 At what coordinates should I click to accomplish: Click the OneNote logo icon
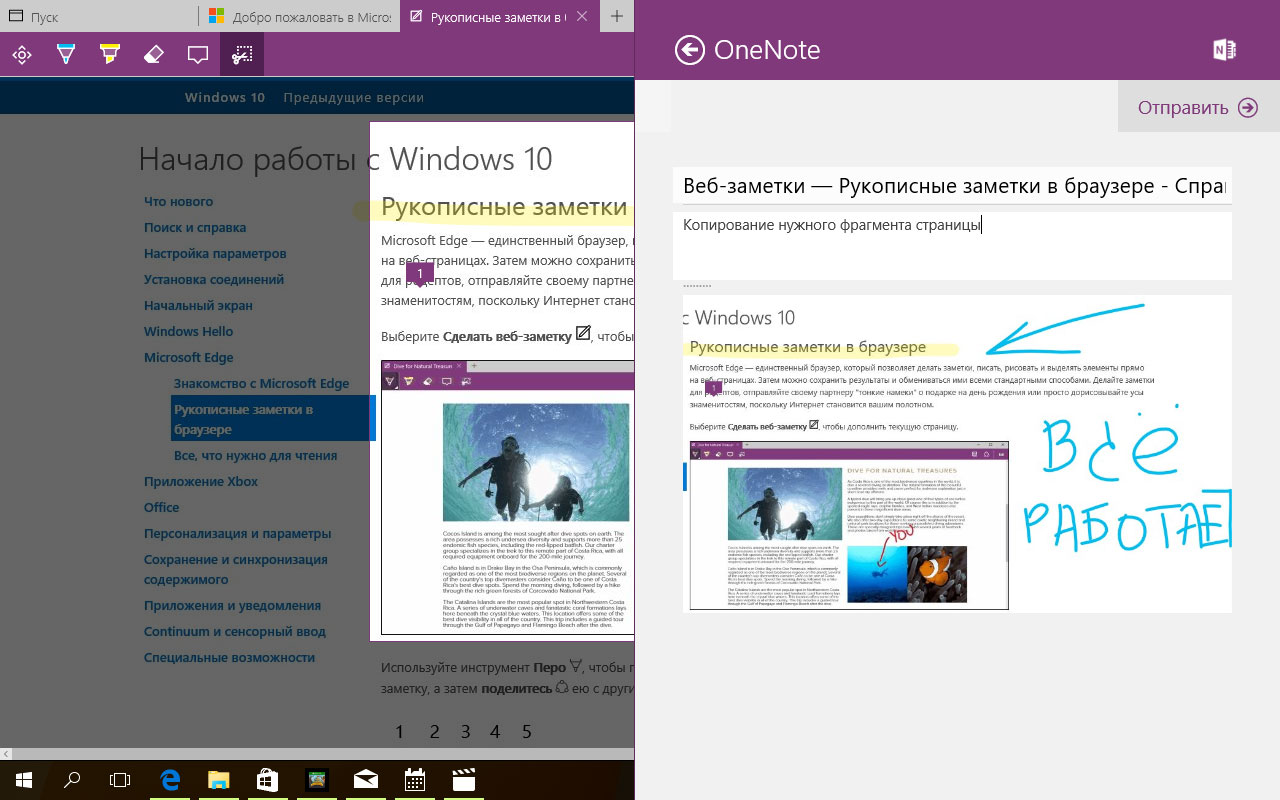pos(1224,50)
